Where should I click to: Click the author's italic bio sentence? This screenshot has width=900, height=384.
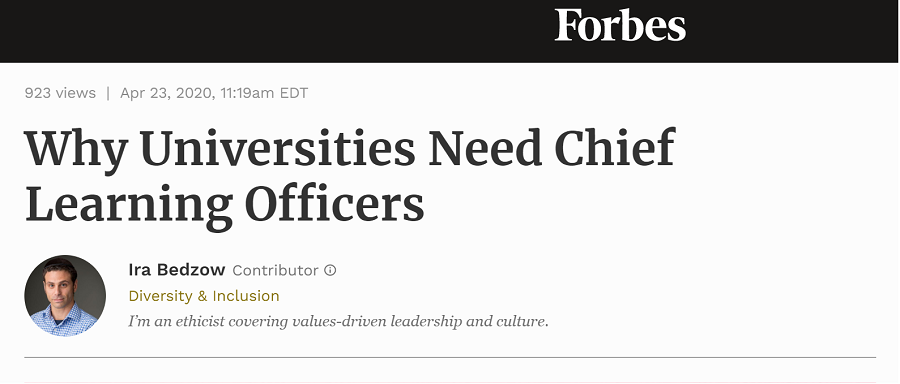coord(338,321)
